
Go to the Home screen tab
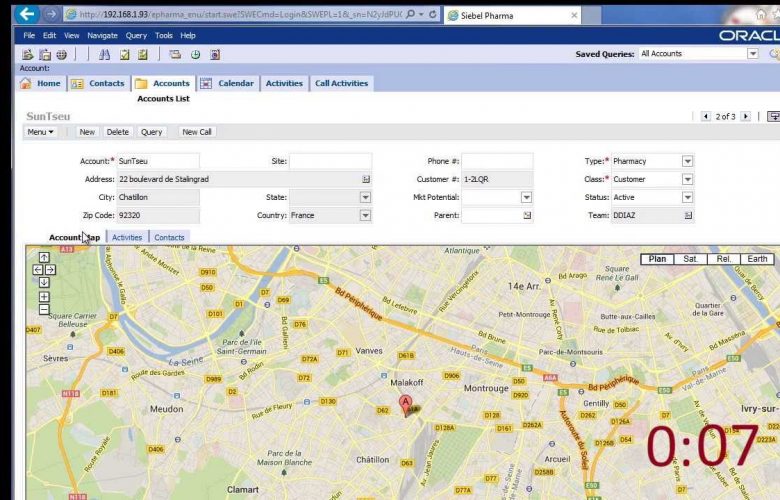(42, 83)
